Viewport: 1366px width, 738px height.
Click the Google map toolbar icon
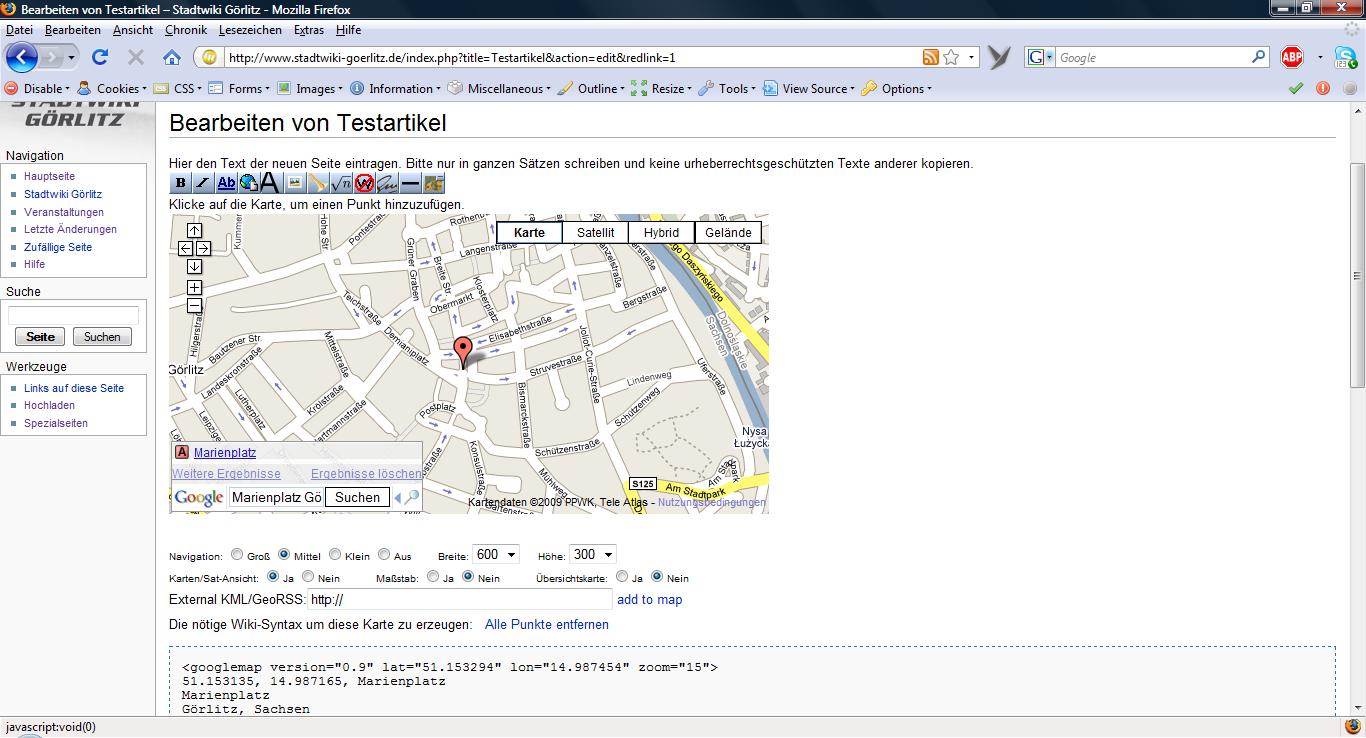(433, 183)
